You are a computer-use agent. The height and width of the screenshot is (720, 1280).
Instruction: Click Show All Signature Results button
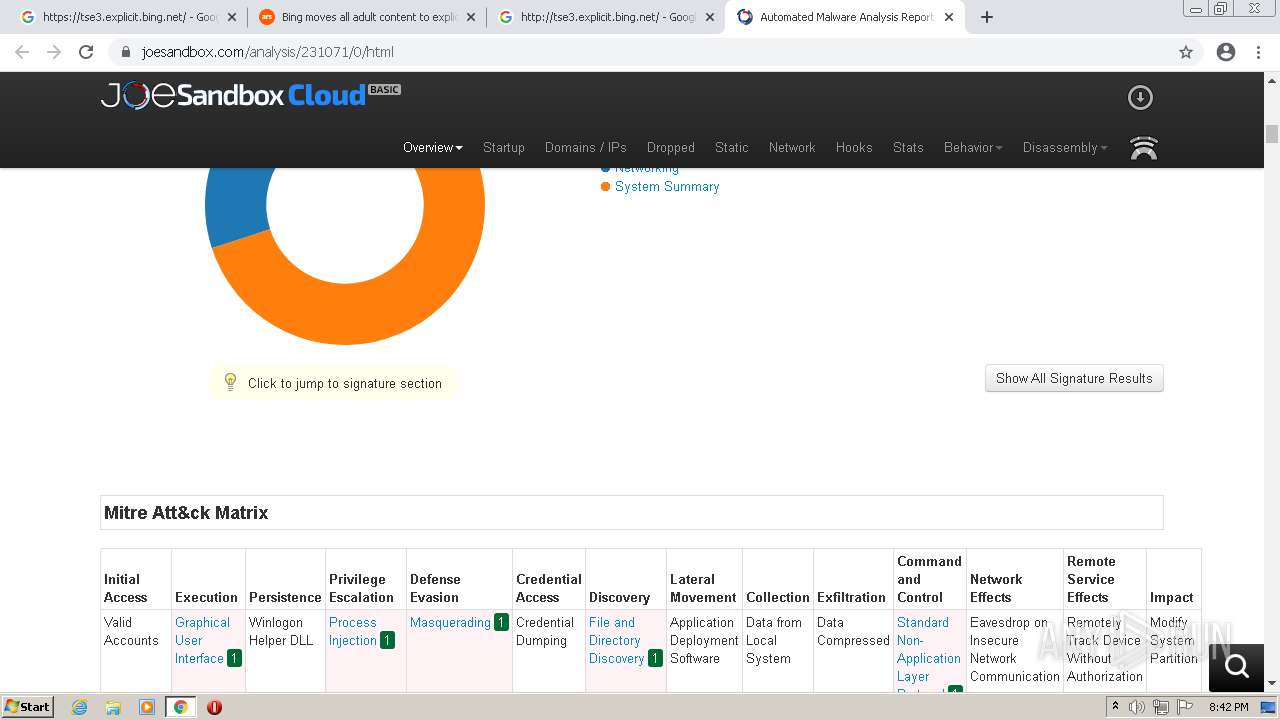1074,378
